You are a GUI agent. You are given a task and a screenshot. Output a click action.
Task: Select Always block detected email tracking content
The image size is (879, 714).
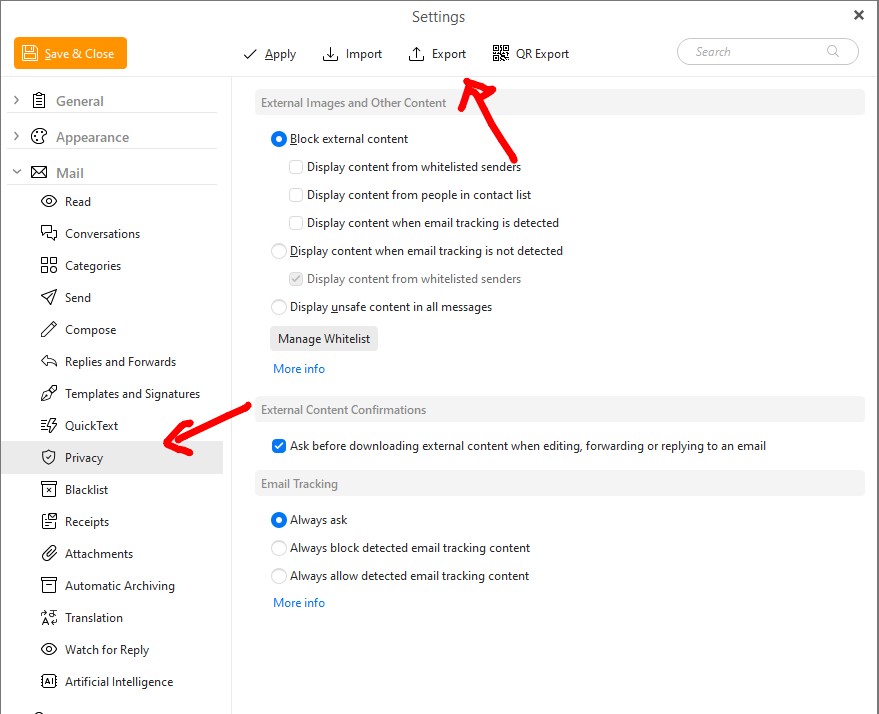click(279, 548)
